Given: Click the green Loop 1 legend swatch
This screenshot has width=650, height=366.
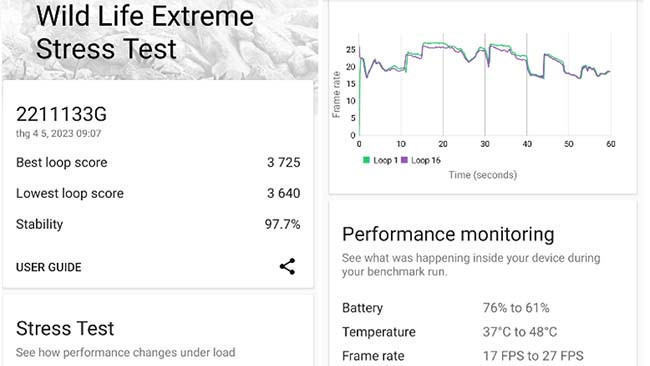Looking at the screenshot, I should 366,160.
